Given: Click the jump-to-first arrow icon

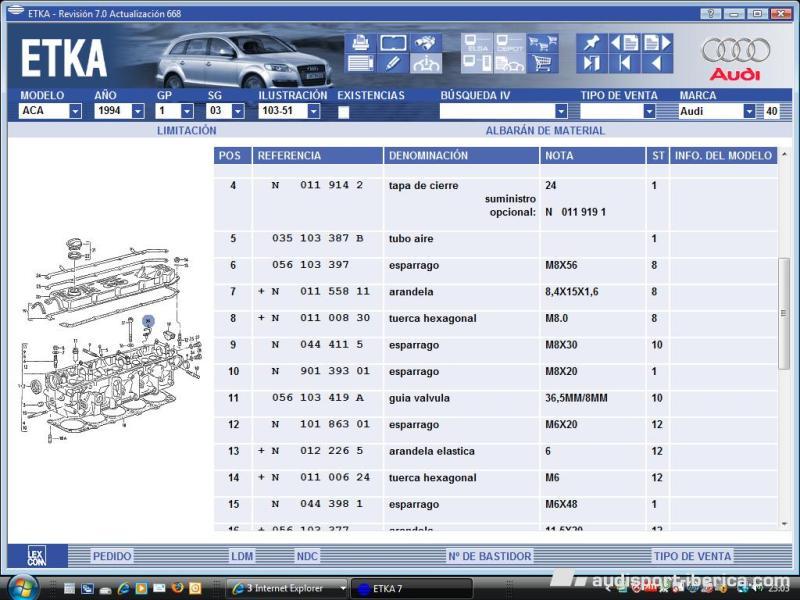Looking at the screenshot, I should 624,64.
